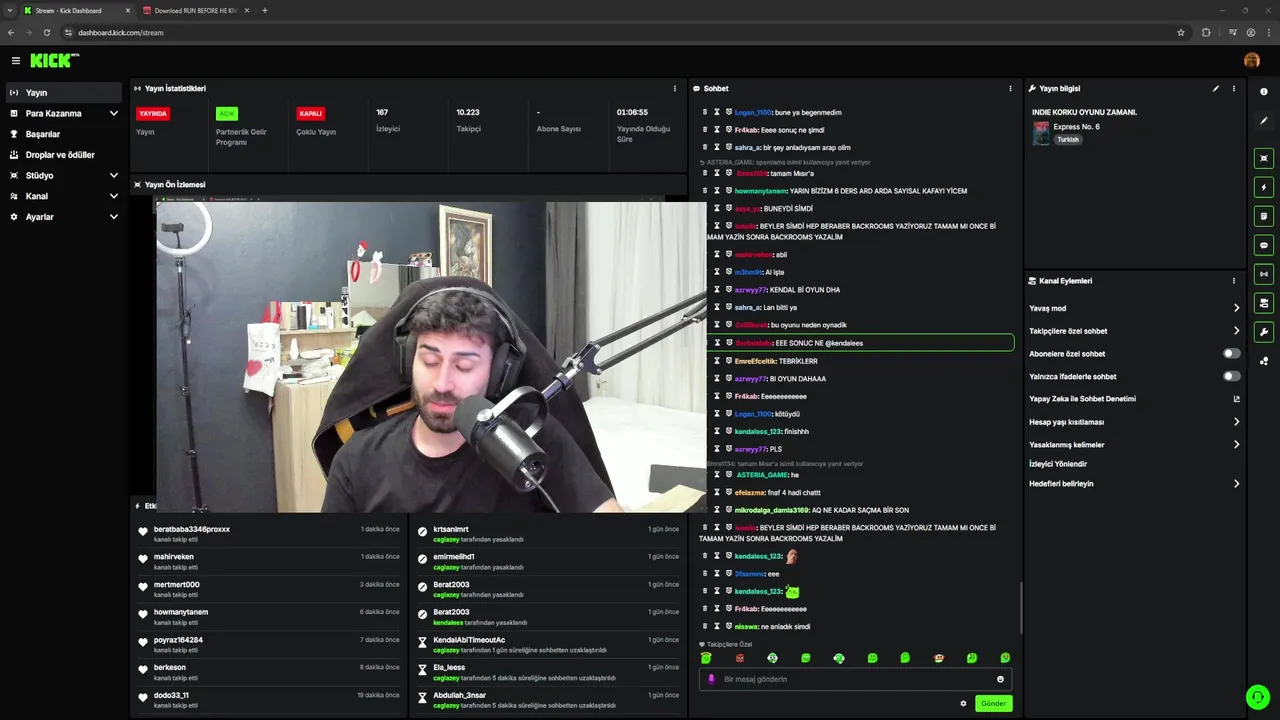Open the Yayın İstatistikleri three-dot menu
Viewport: 1280px width, 720px height.
tap(674, 88)
